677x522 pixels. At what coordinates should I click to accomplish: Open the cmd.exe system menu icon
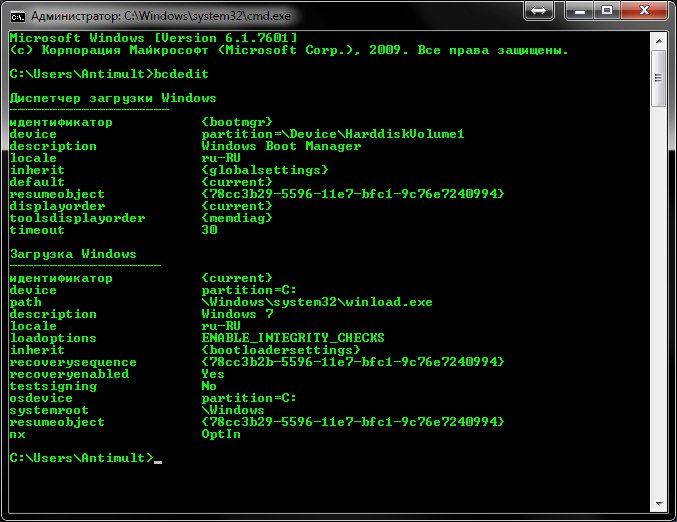pyautogui.click(x=18, y=17)
